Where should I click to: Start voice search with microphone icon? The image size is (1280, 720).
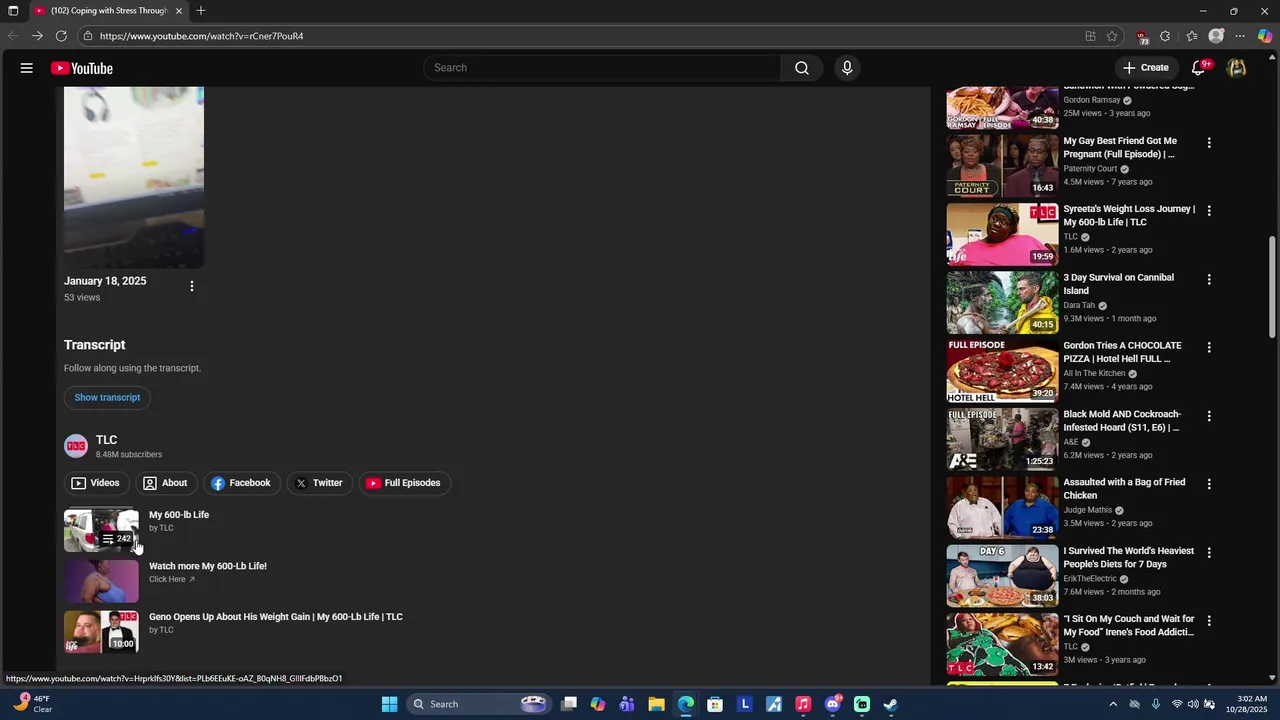click(x=847, y=68)
